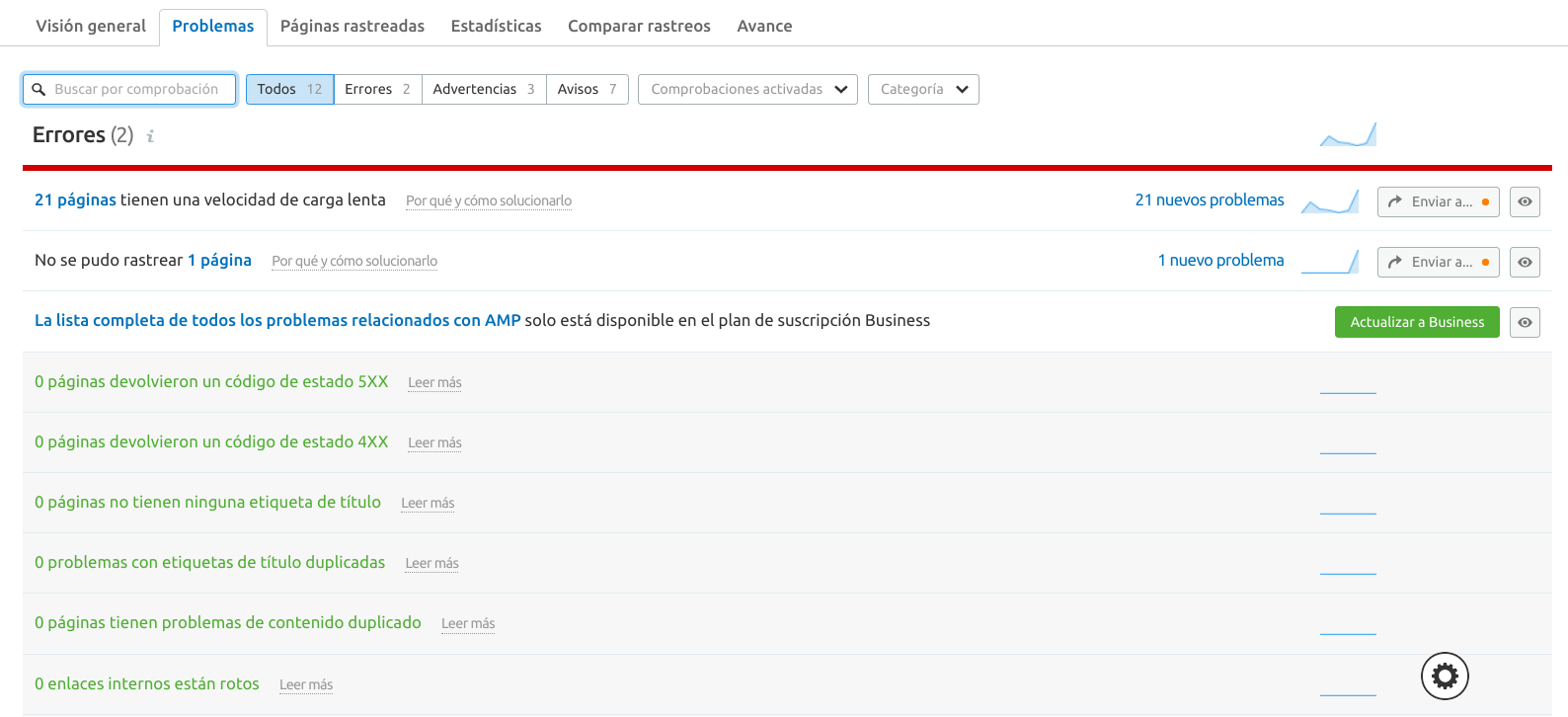Open the Estadísticas tab
The width and height of the screenshot is (1568, 717).
point(496,26)
